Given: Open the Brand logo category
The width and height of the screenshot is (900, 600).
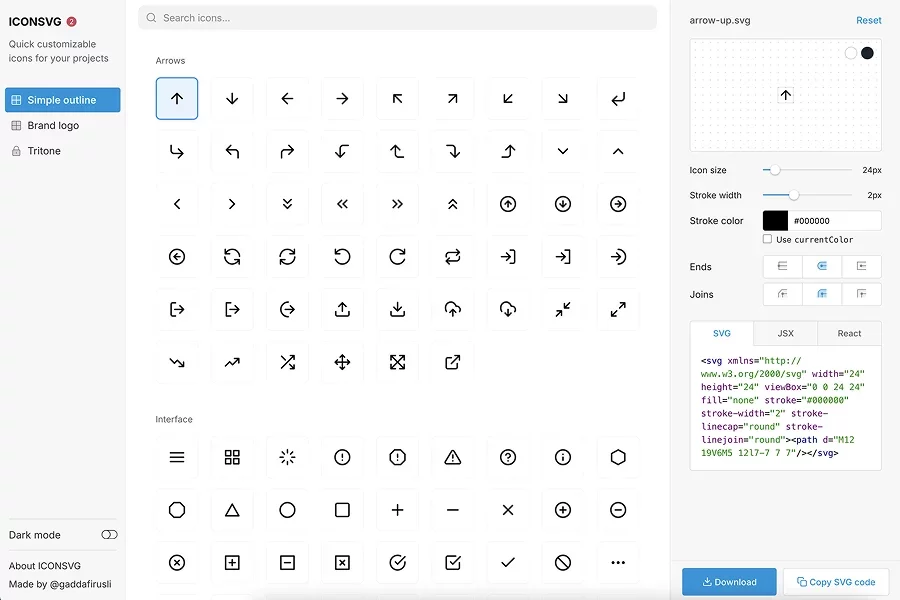Looking at the screenshot, I should click(53, 125).
